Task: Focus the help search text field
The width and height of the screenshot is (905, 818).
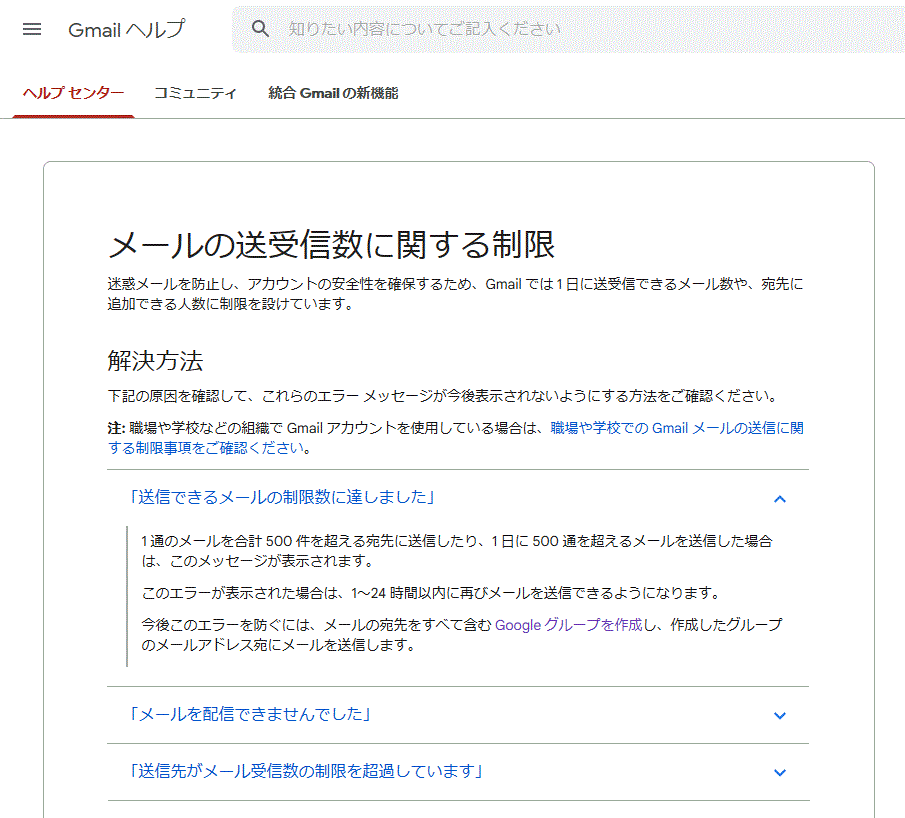Action: [560, 29]
